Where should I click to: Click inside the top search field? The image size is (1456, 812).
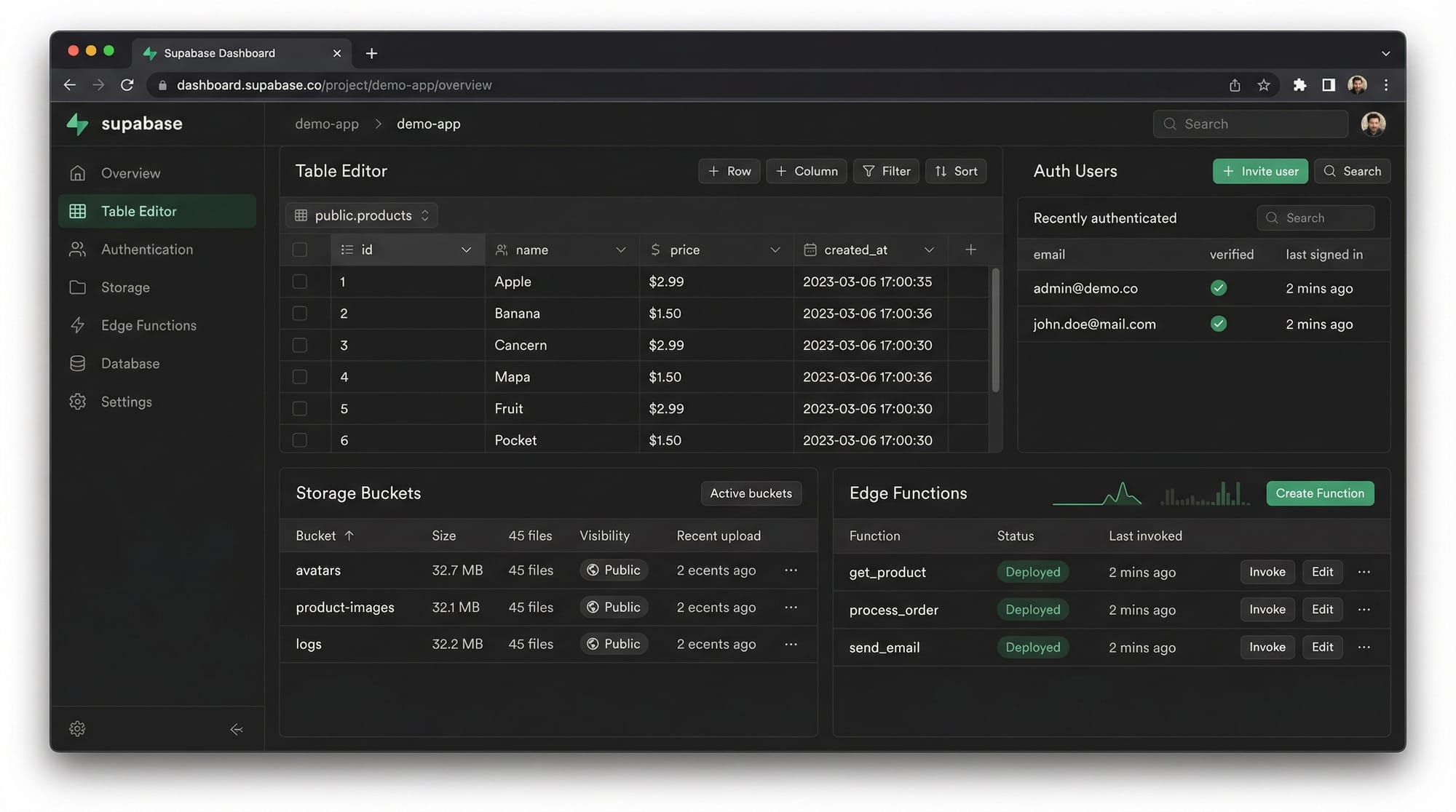point(1250,124)
